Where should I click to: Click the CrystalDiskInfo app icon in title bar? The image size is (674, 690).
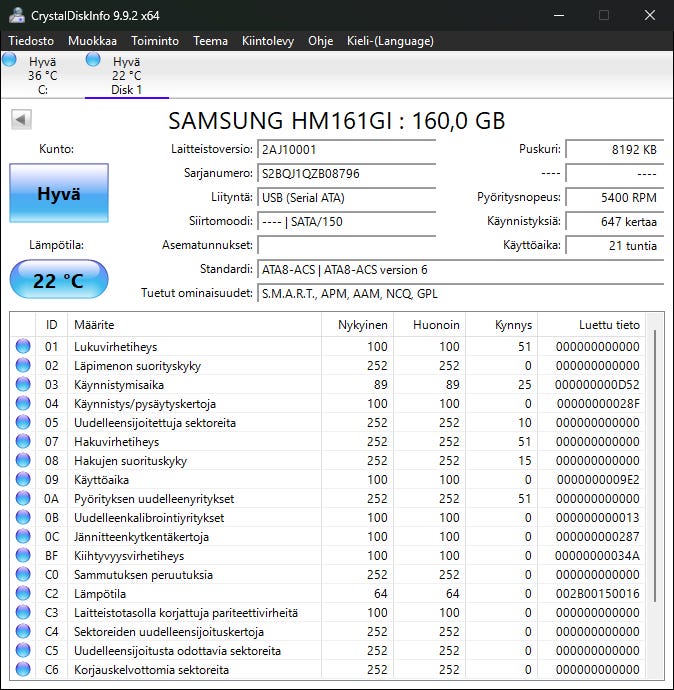[x=17, y=15]
